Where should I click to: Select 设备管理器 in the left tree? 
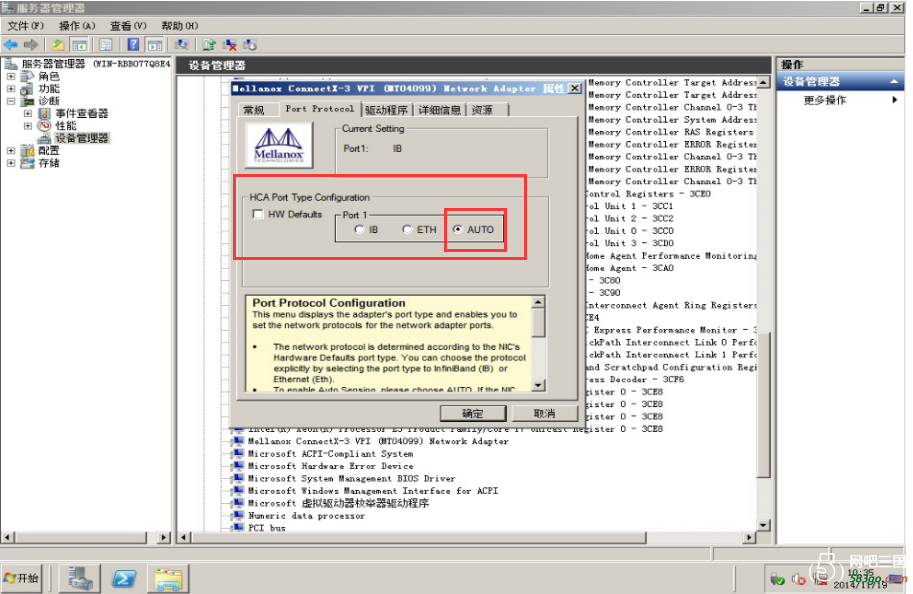[x=82, y=138]
